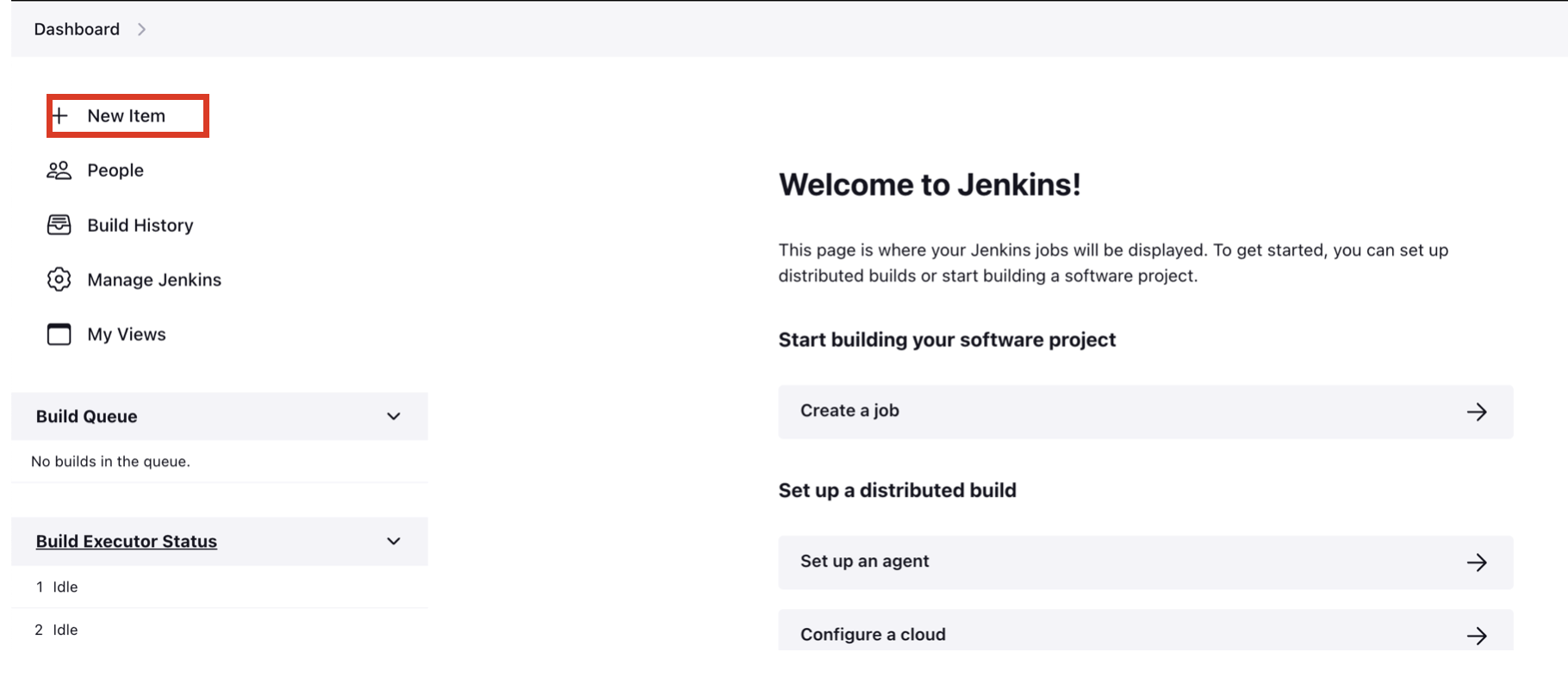This screenshot has height=677, width=1568.
Task: Click the Build Queue panel header
Action: [220, 416]
